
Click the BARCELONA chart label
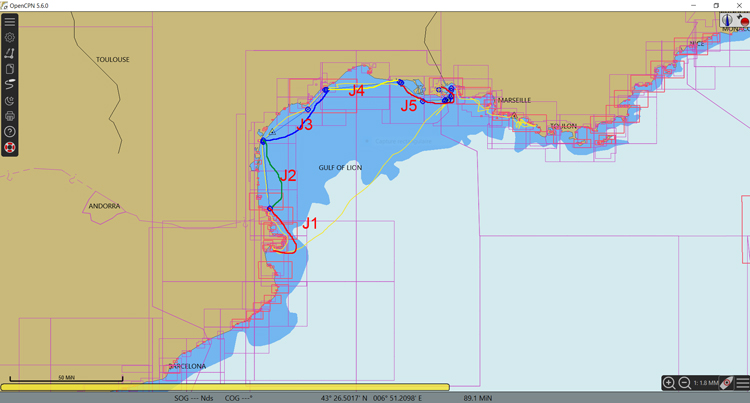click(187, 366)
